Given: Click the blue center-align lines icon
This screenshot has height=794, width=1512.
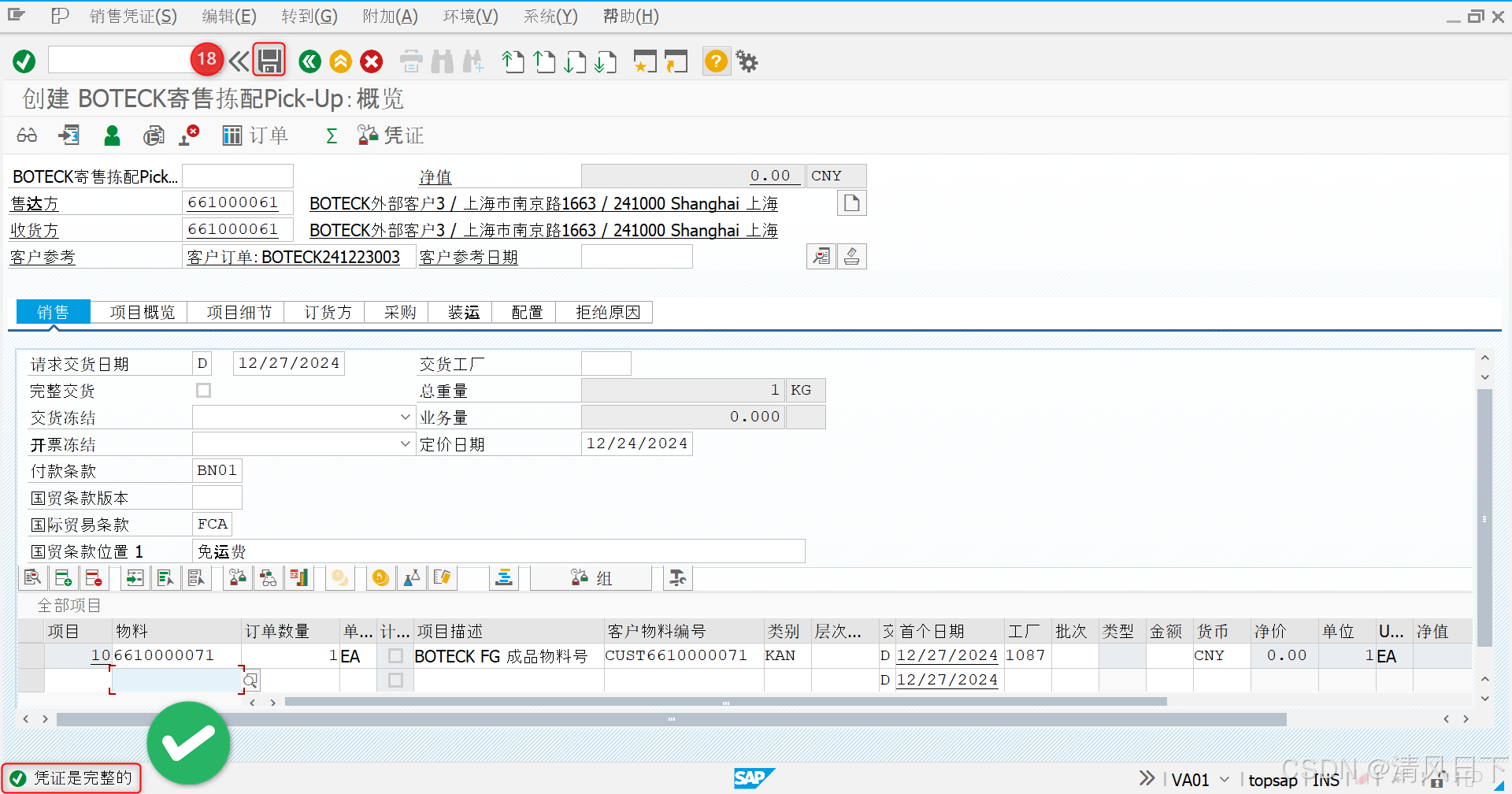Looking at the screenshot, I should [504, 578].
